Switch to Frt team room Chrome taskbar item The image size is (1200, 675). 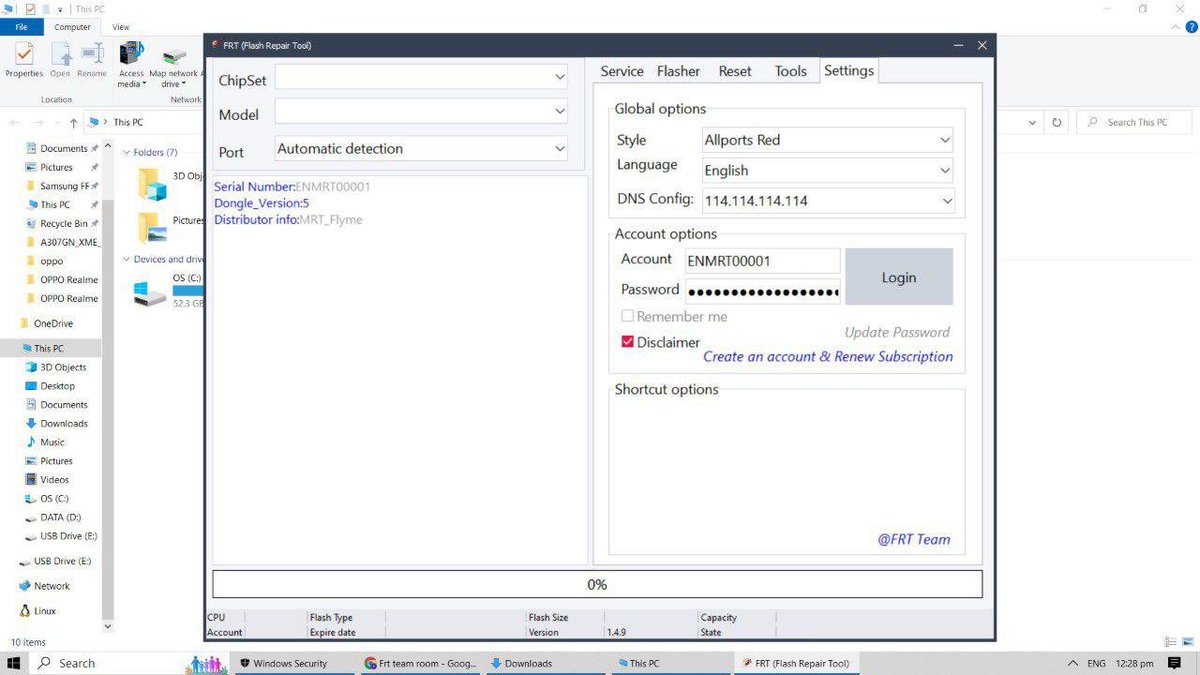pos(420,663)
